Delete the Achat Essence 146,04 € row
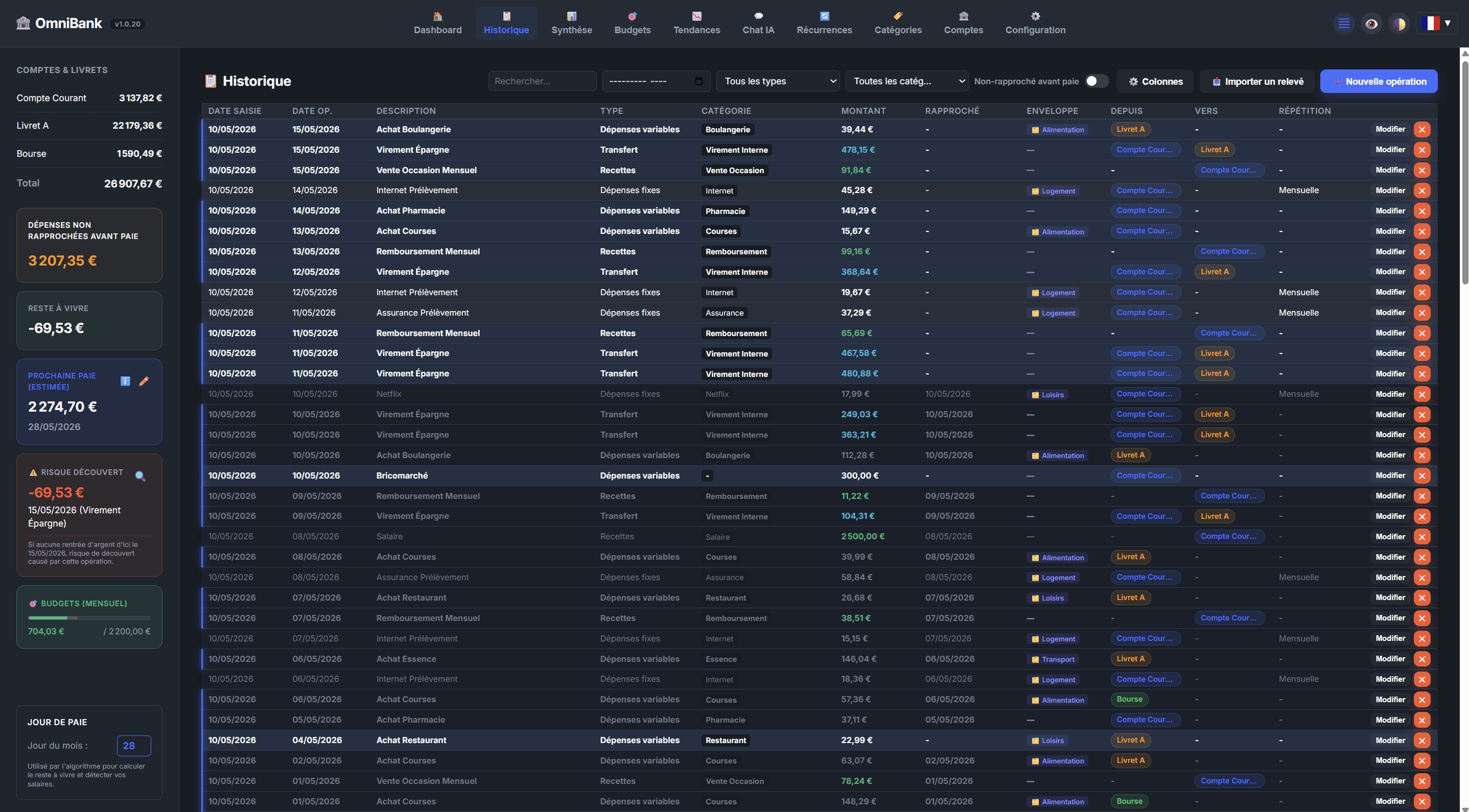Viewport: 1469px width, 812px height. [x=1421, y=659]
